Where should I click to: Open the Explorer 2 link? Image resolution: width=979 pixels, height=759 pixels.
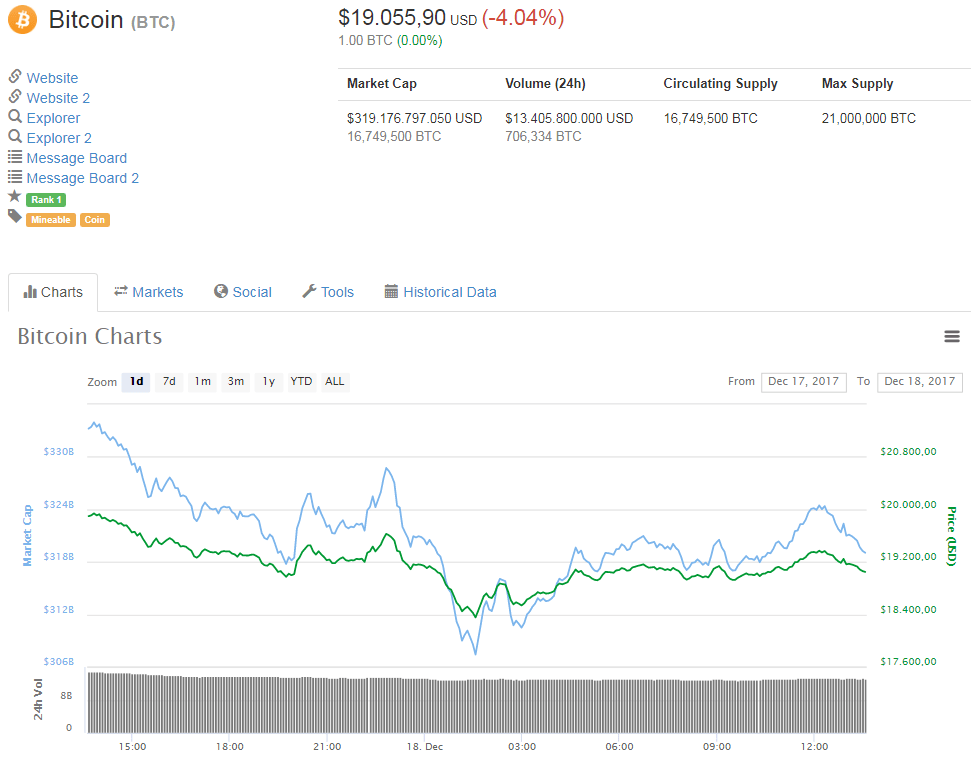point(59,138)
